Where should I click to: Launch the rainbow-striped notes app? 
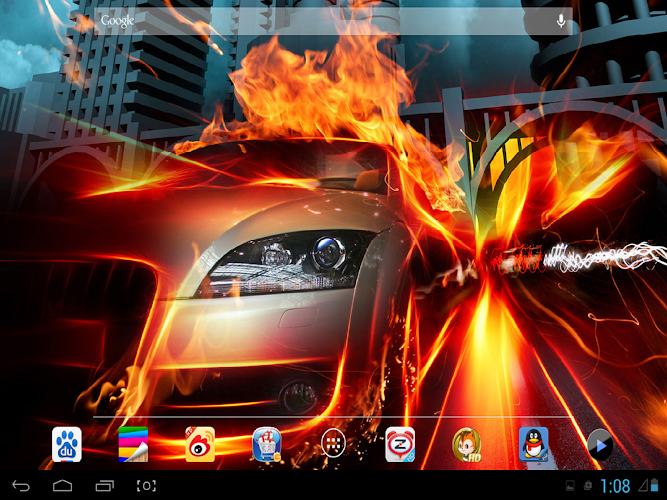pos(133,444)
